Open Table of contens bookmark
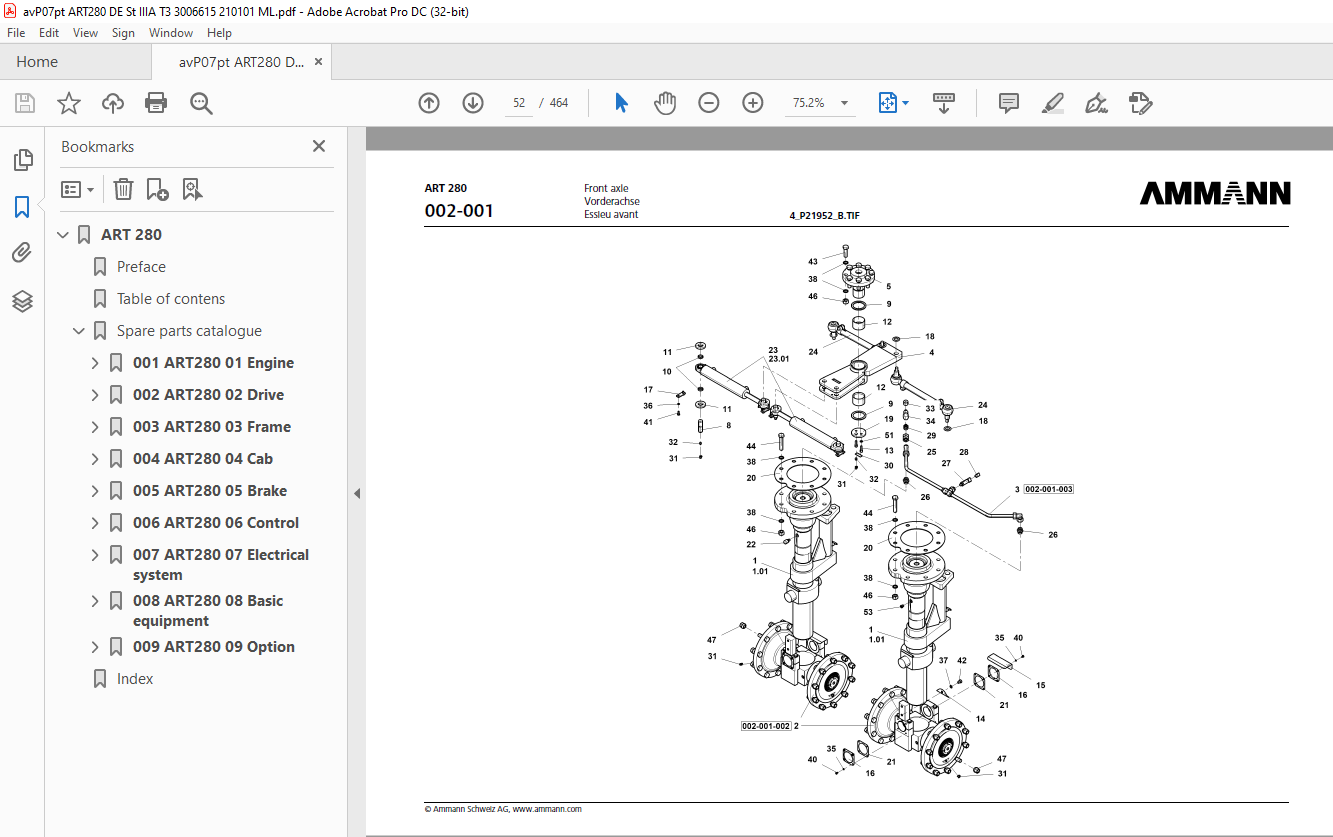 (x=171, y=299)
